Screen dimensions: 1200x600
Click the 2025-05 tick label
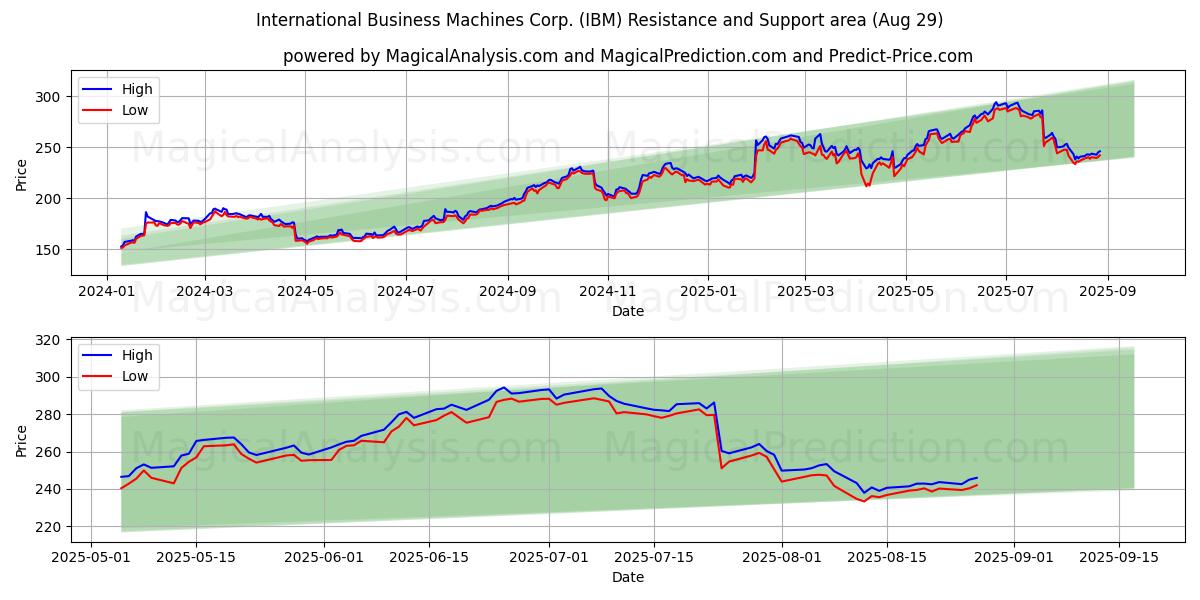click(x=905, y=293)
